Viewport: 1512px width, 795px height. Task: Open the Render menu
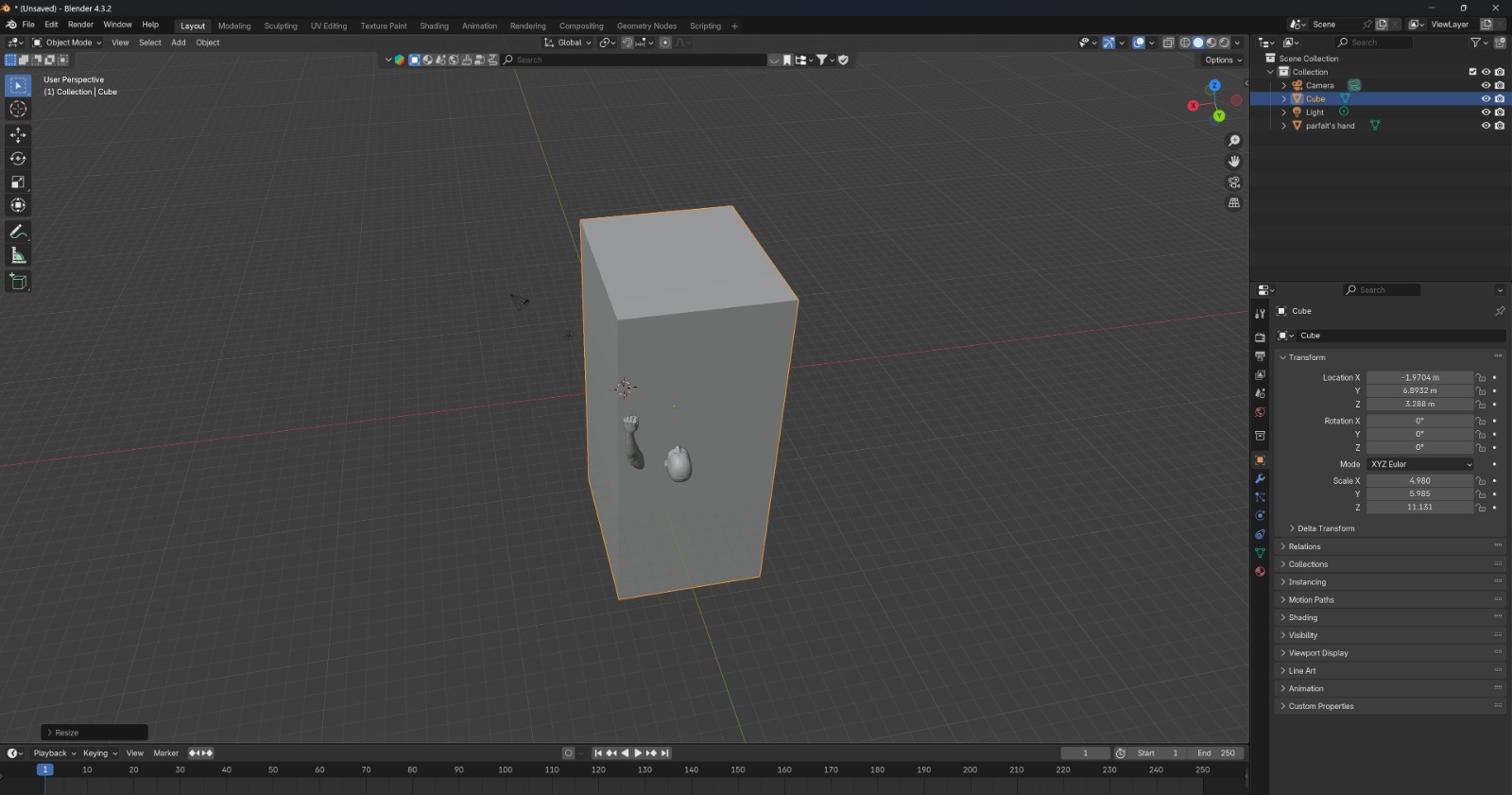80,25
